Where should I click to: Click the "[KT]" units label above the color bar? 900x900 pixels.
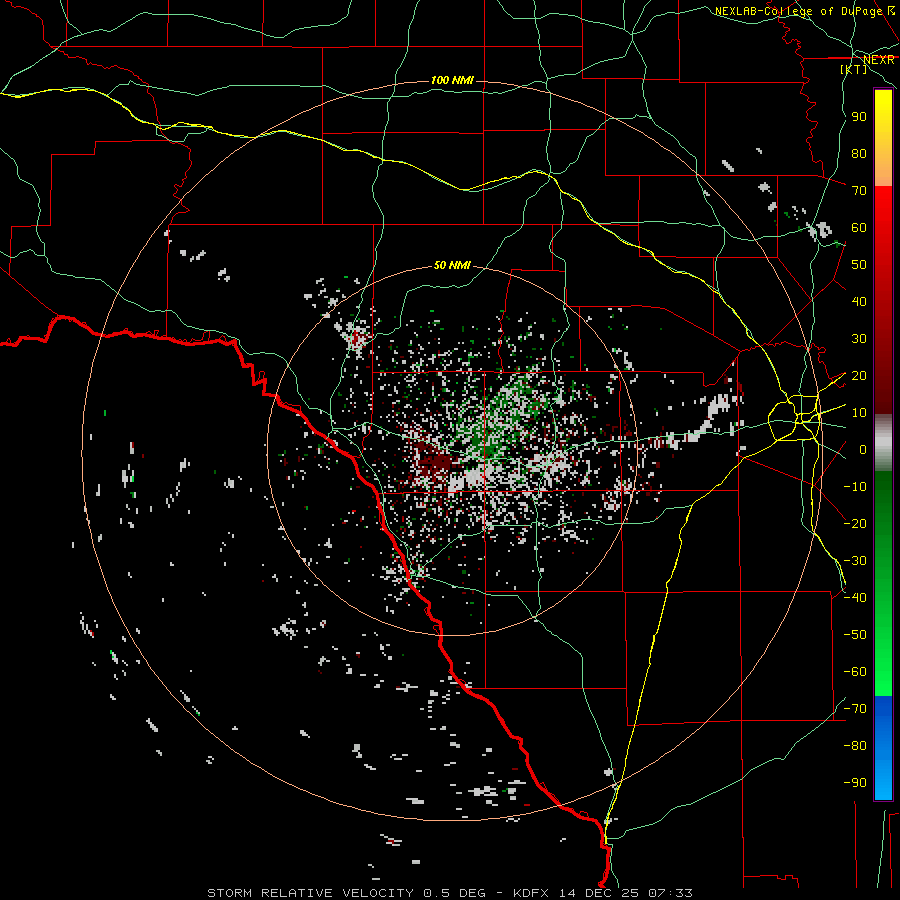[854, 69]
